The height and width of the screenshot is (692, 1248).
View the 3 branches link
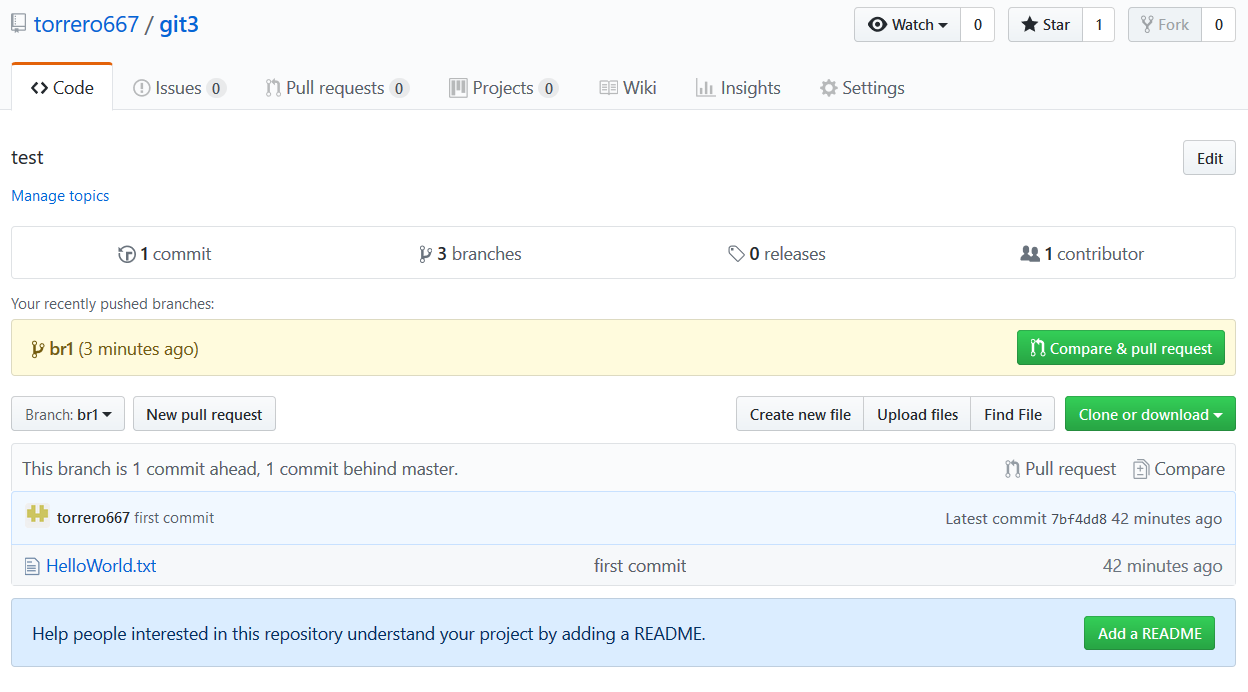[x=471, y=254]
